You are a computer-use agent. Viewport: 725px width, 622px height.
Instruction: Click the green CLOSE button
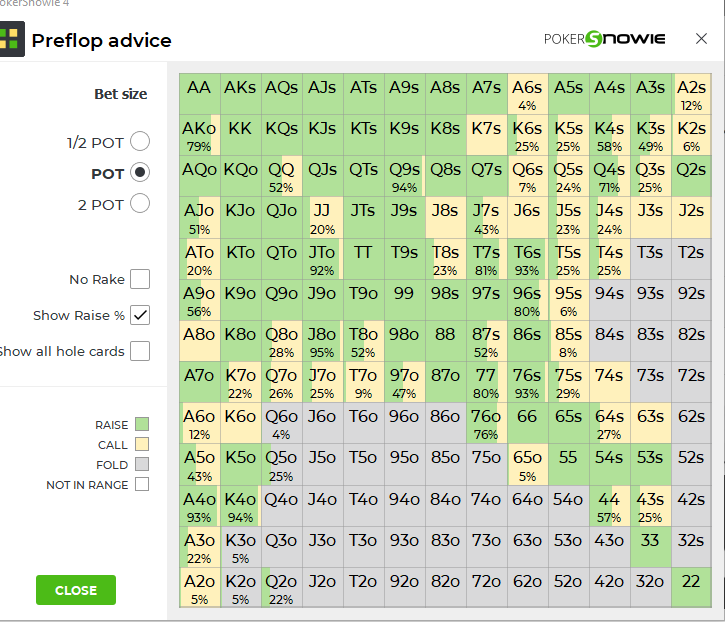pyautogui.click(x=76, y=590)
